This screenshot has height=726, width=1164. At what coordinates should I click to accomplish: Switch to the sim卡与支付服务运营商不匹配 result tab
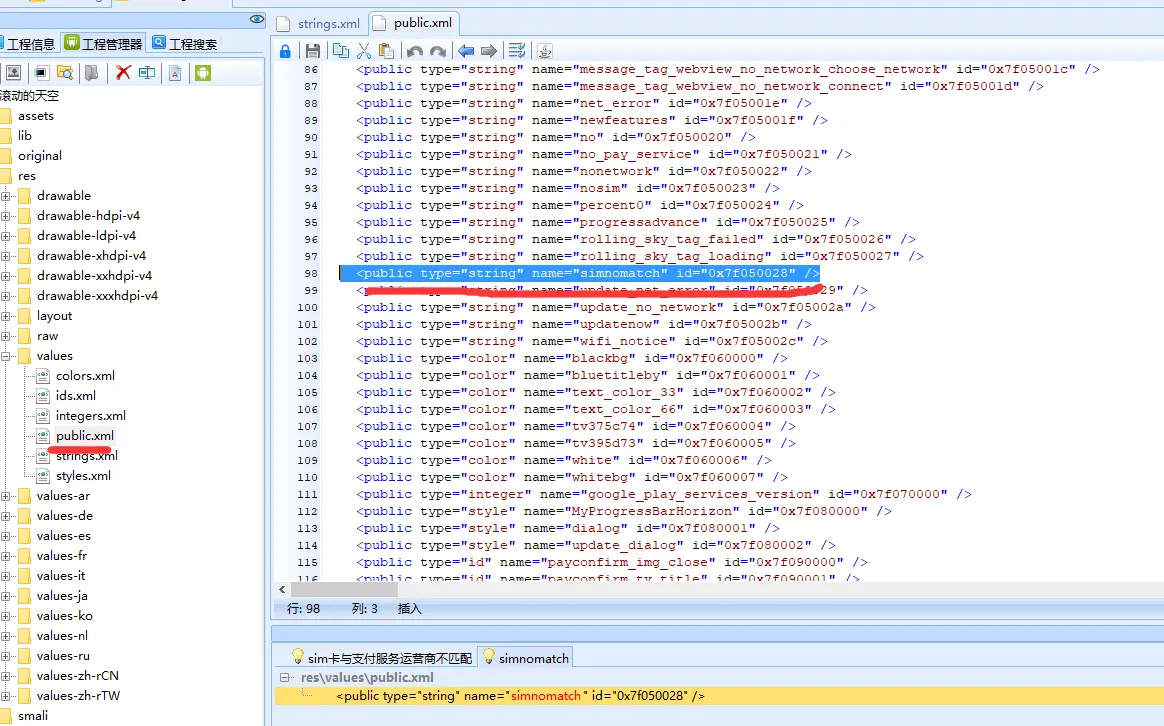(x=382, y=658)
